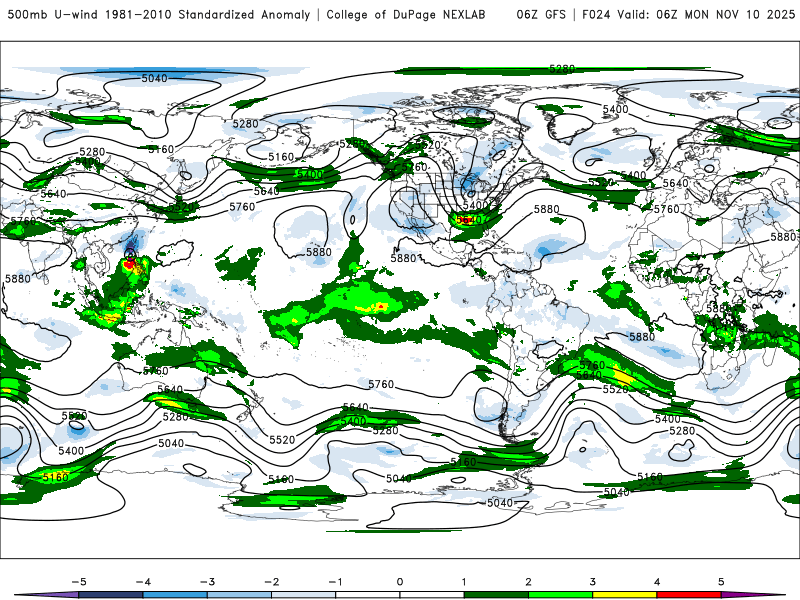Click the '4' color bar tick label

coord(657,582)
